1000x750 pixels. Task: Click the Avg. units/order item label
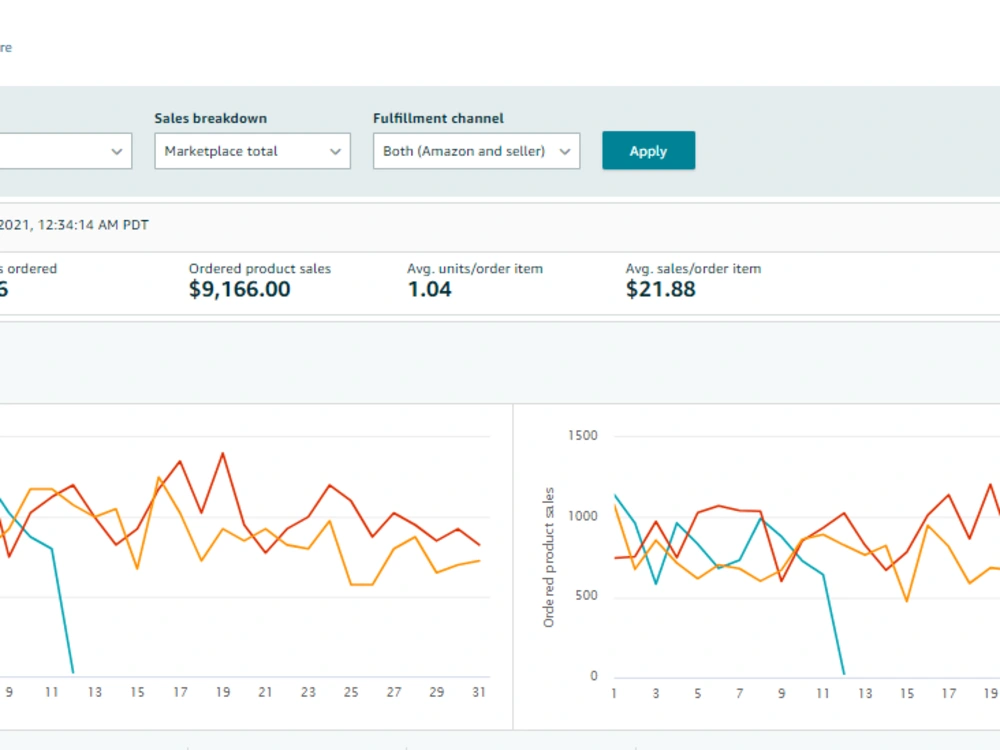coord(475,268)
